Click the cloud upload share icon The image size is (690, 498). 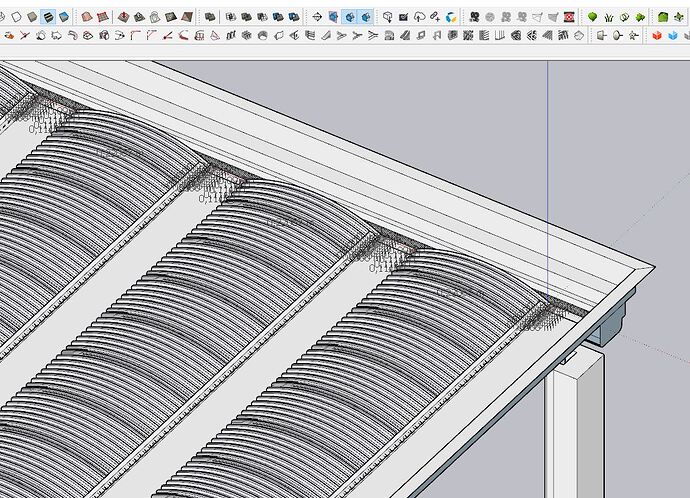click(x=420, y=17)
